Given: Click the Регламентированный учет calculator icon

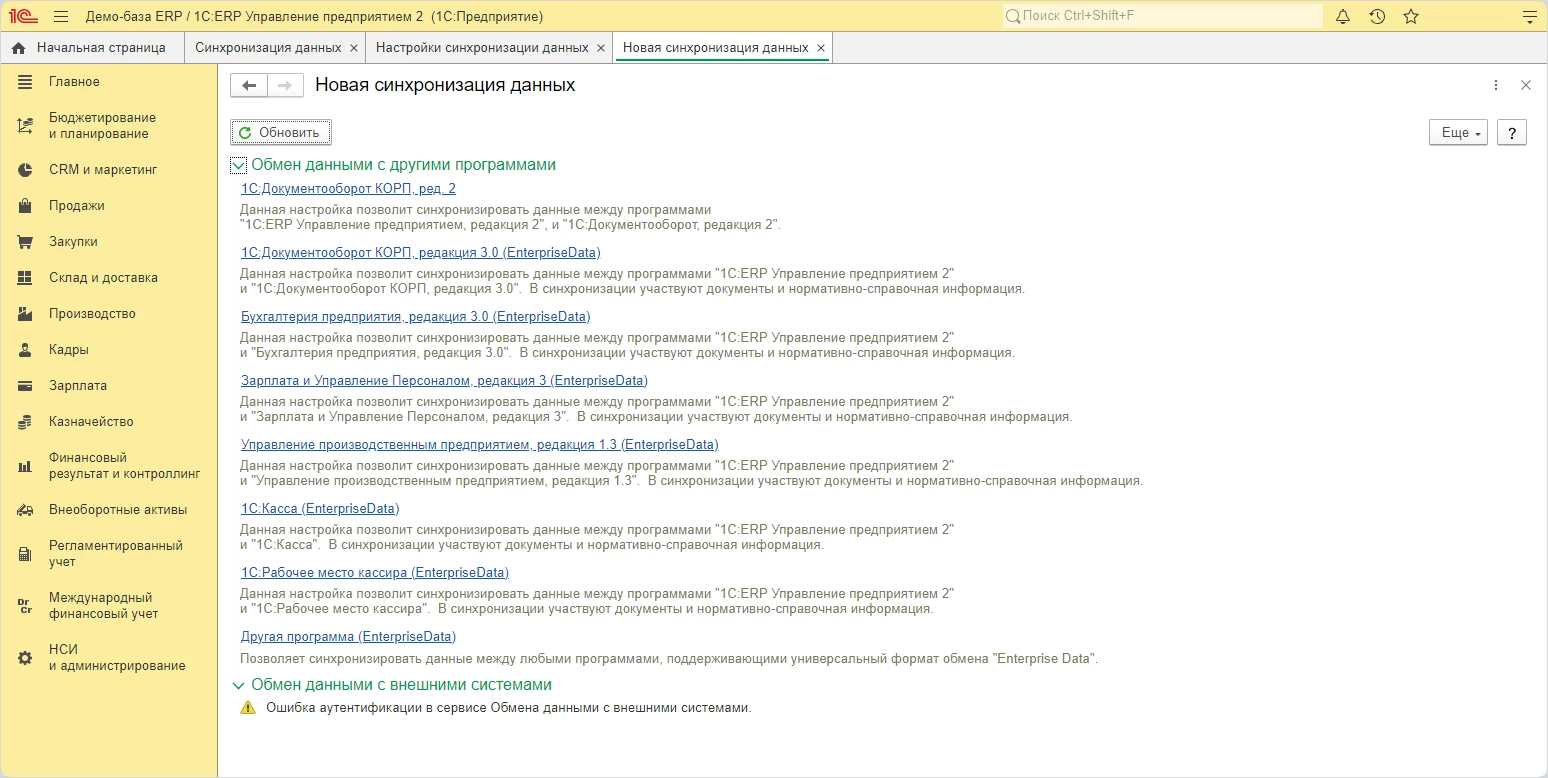Looking at the screenshot, I should tap(26, 554).
